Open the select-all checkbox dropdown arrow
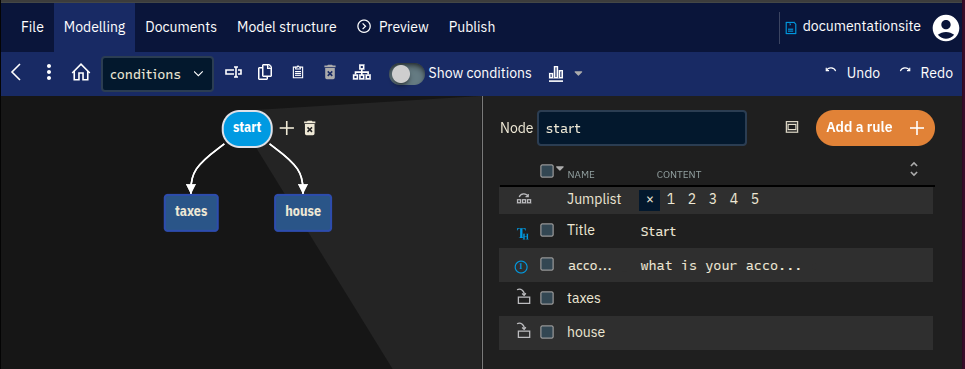The height and width of the screenshot is (369, 965). [559, 168]
